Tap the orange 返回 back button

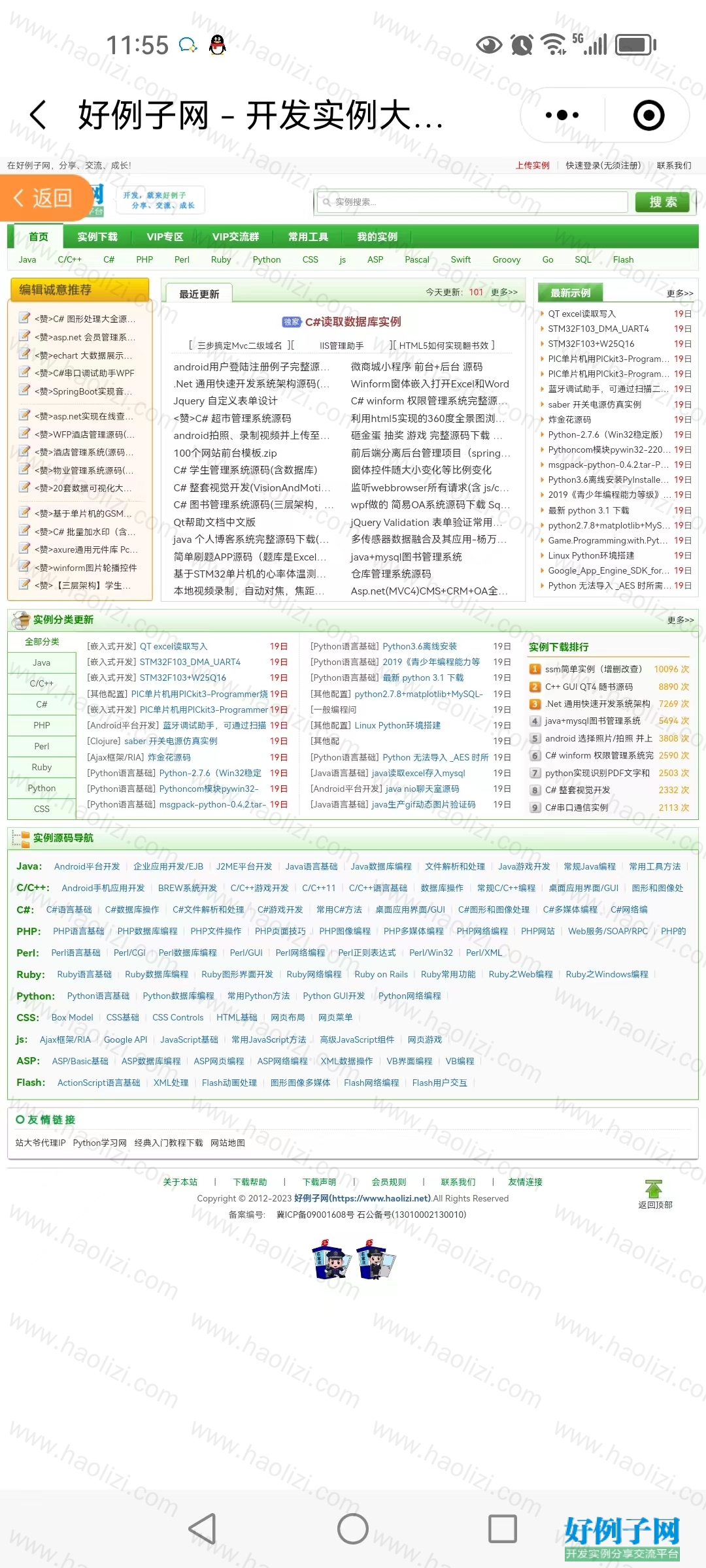46,197
